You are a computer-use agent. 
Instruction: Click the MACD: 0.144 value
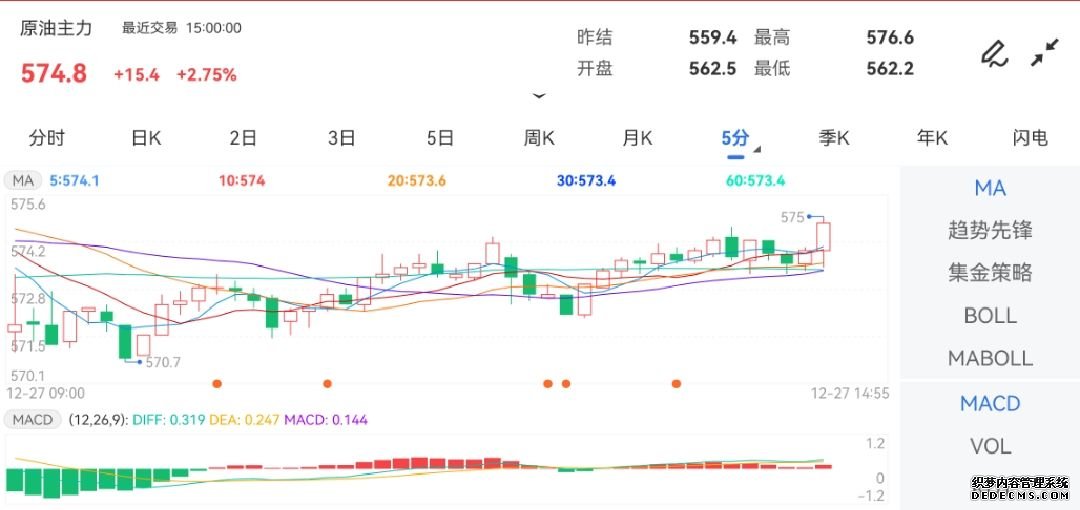click(326, 419)
